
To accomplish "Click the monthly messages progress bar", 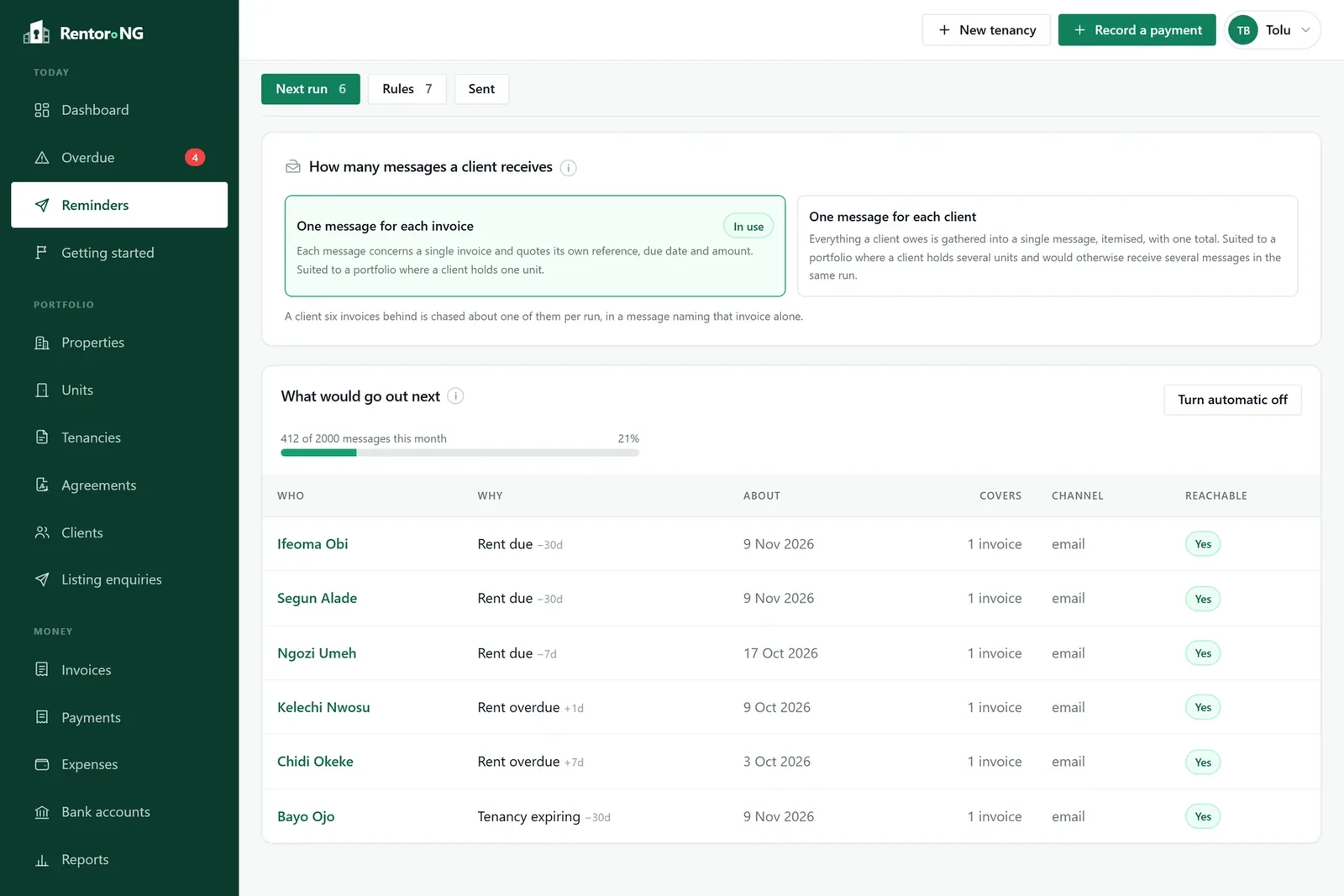I will pos(459,453).
